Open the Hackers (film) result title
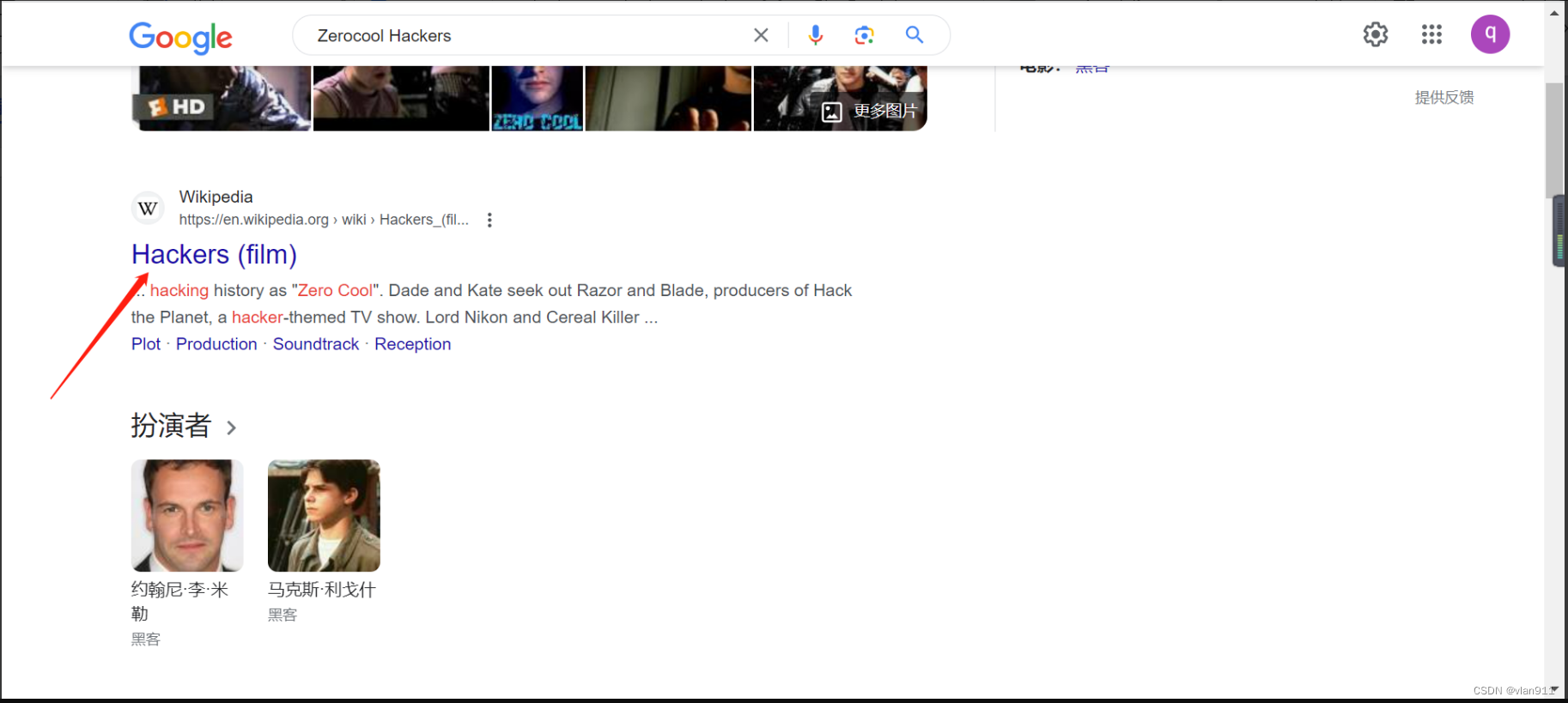This screenshot has height=703, width=1568. 214,254
